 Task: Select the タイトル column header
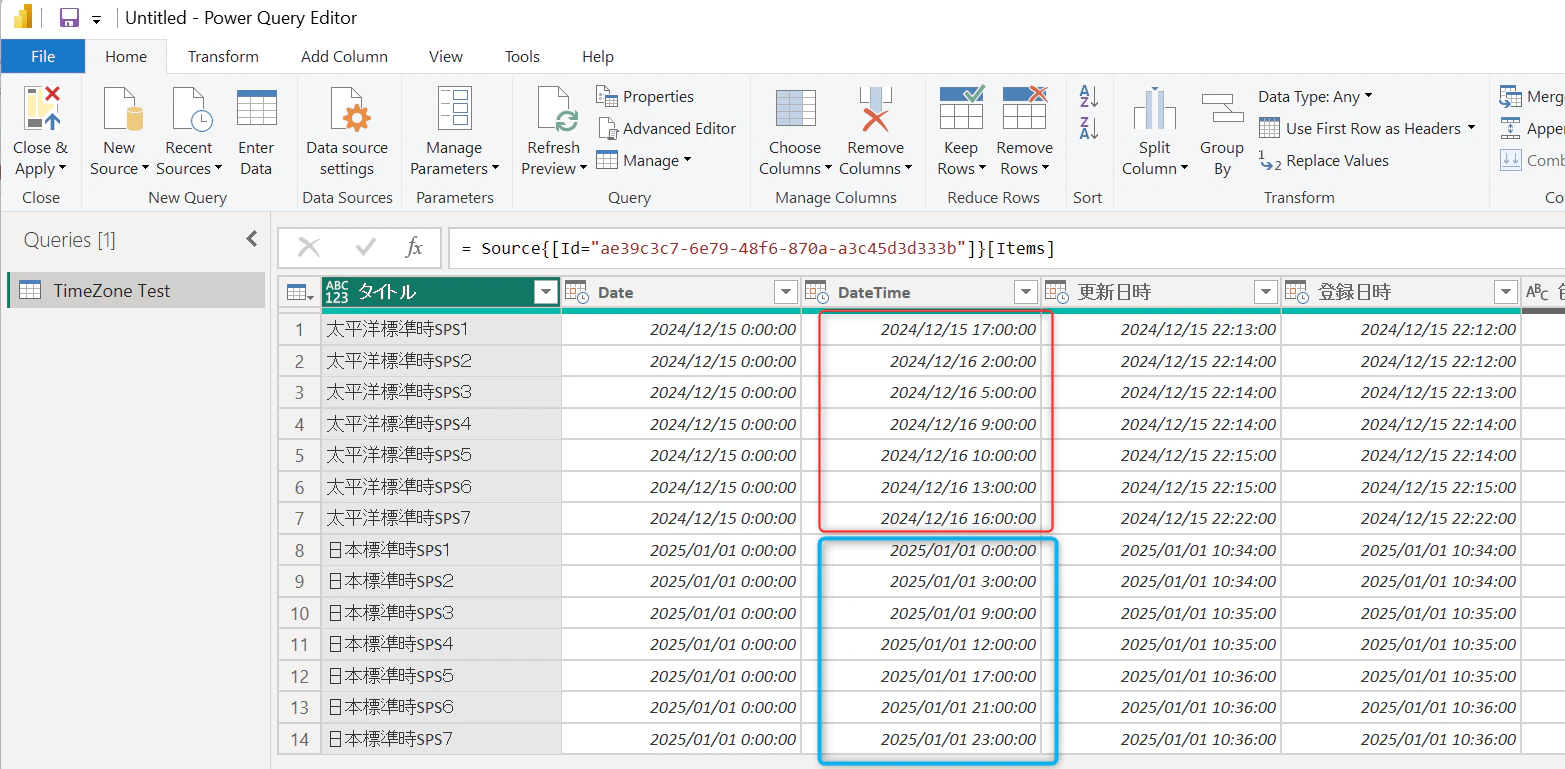441,292
